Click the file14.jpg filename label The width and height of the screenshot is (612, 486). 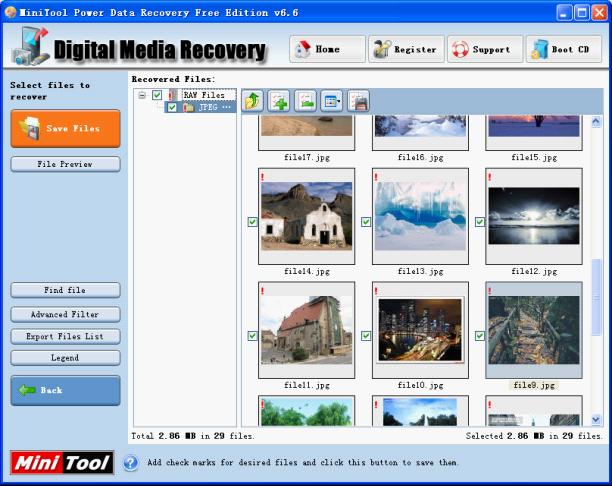[307, 271]
